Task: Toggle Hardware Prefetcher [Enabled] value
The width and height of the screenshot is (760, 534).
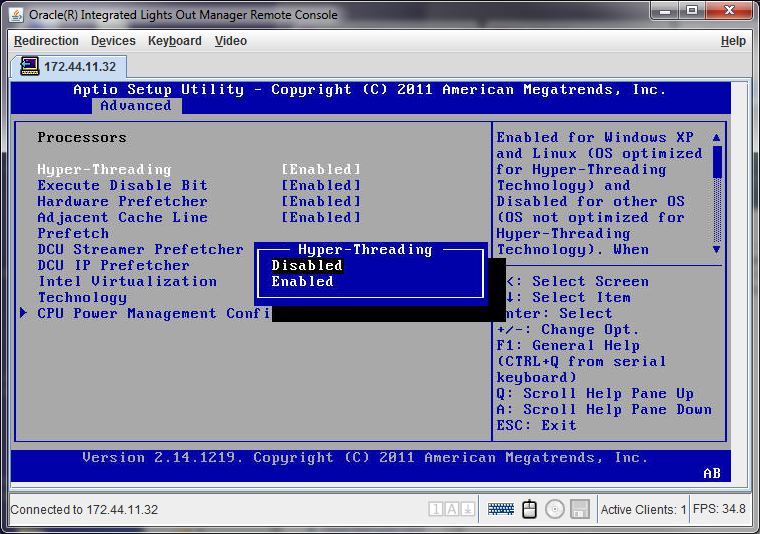Action: [x=321, y=202]
